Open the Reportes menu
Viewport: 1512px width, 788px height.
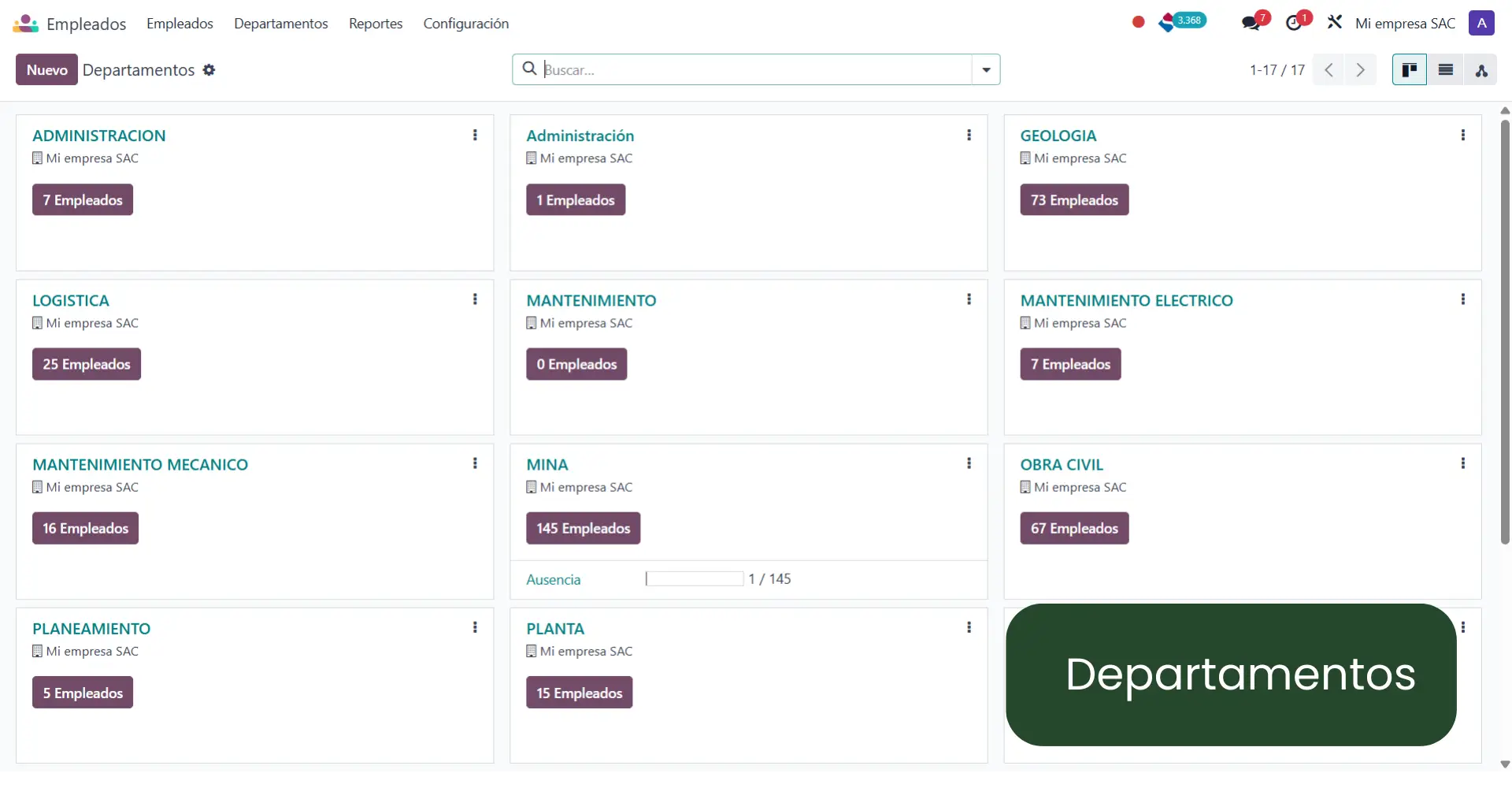pos(376,24)
